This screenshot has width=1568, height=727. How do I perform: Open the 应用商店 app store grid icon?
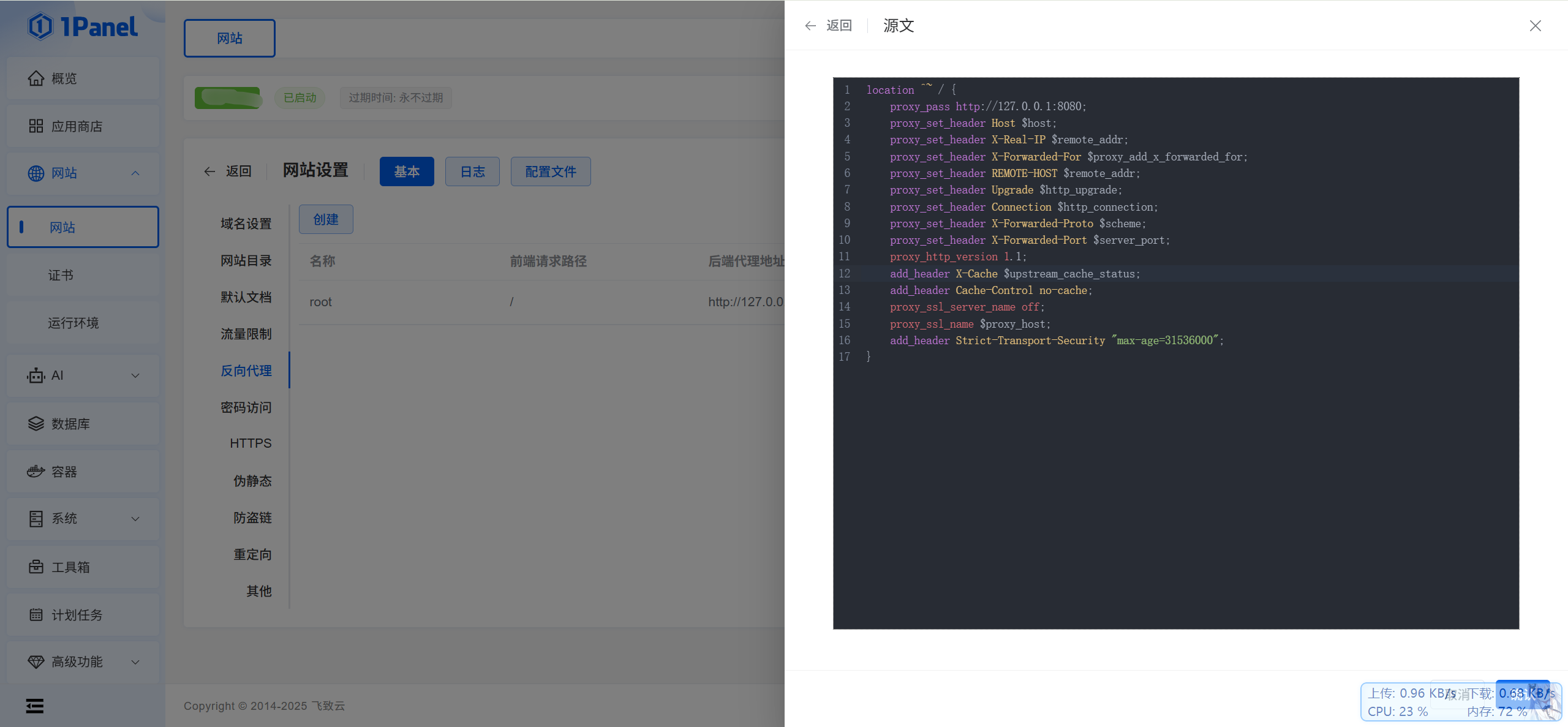(x=36, y=126)
